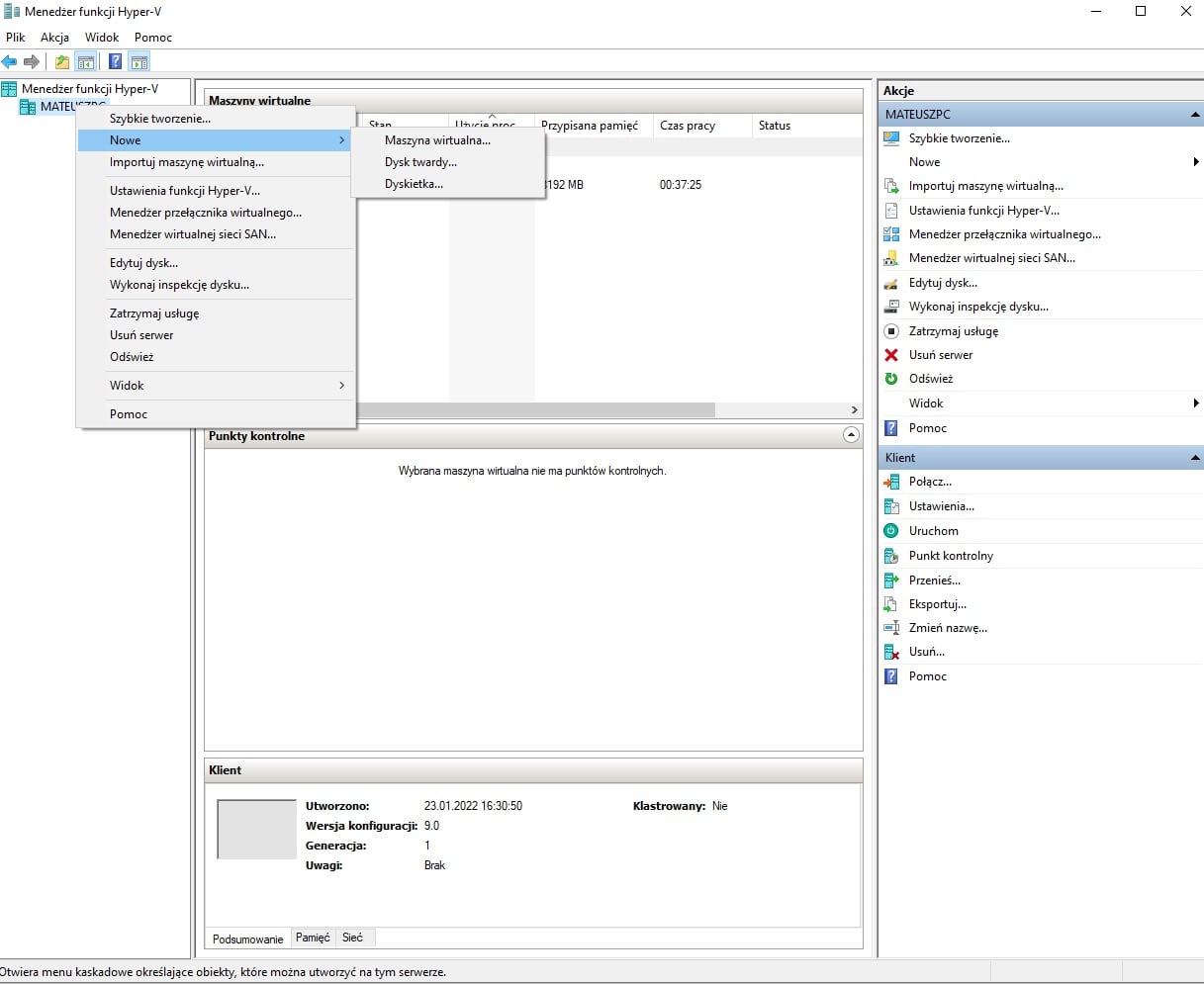
Task: Click the Szybkie tworzenie icon in the Akcje pane
Action: point(891,138)
